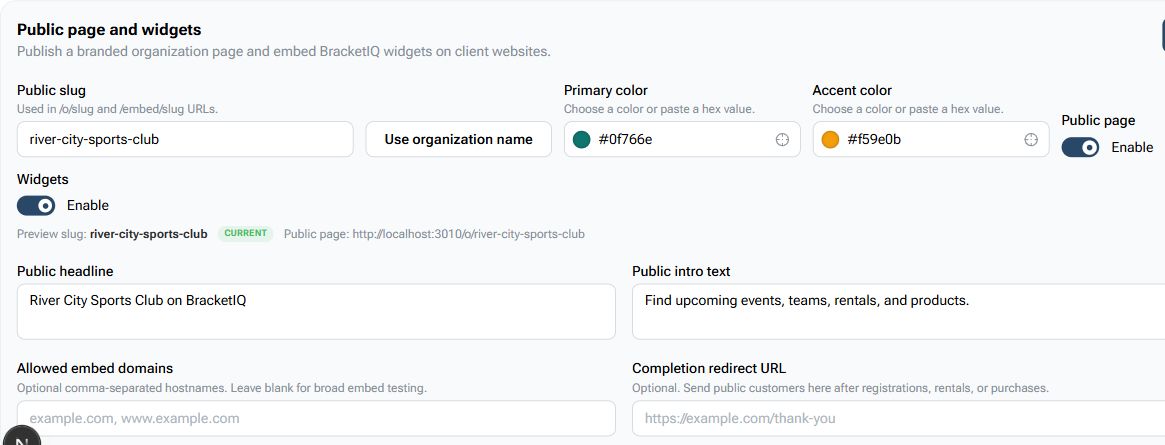Click the orange accent color swatch

(x=830, y=140)
